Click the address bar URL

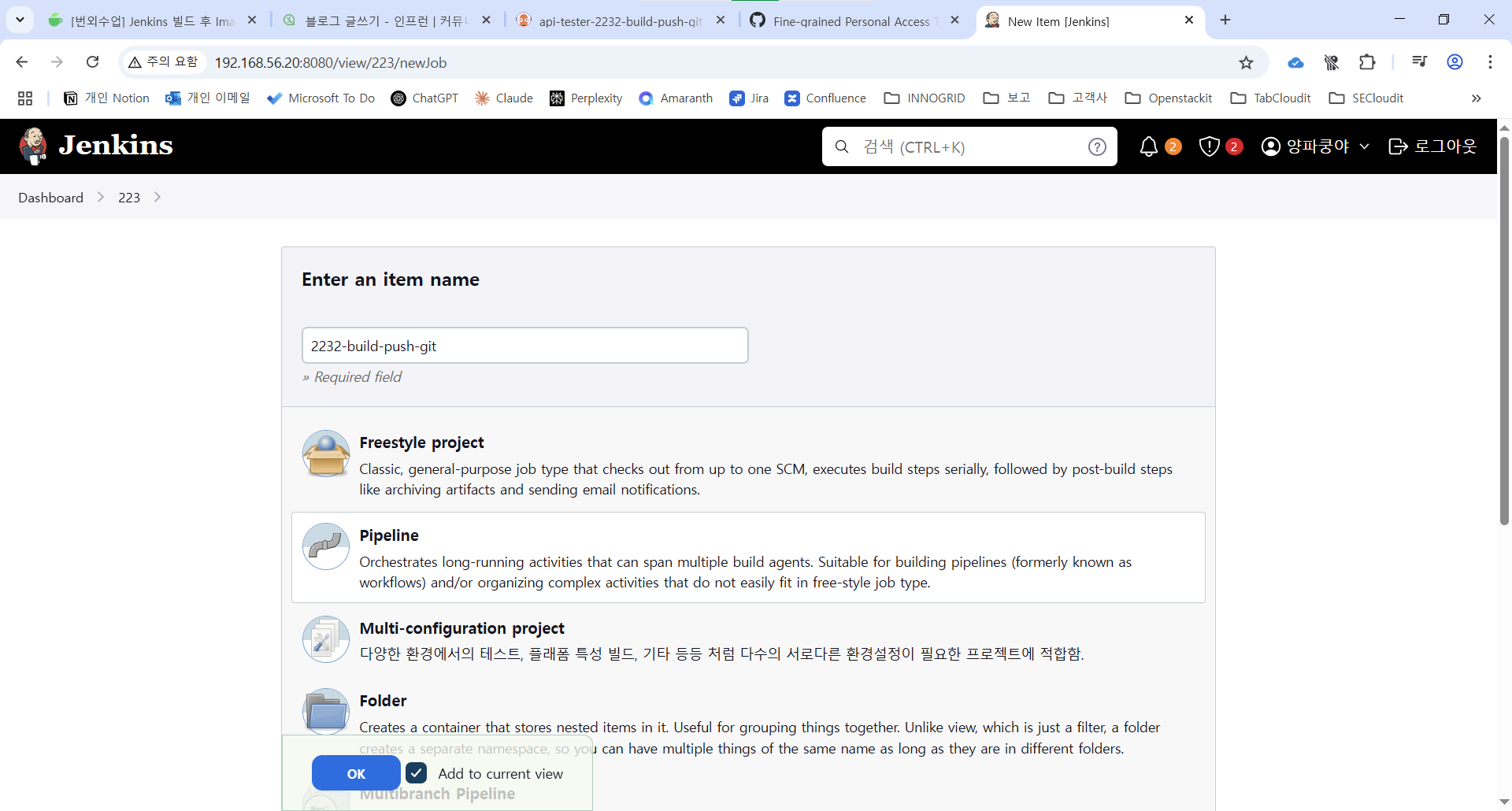pos(331,62)
